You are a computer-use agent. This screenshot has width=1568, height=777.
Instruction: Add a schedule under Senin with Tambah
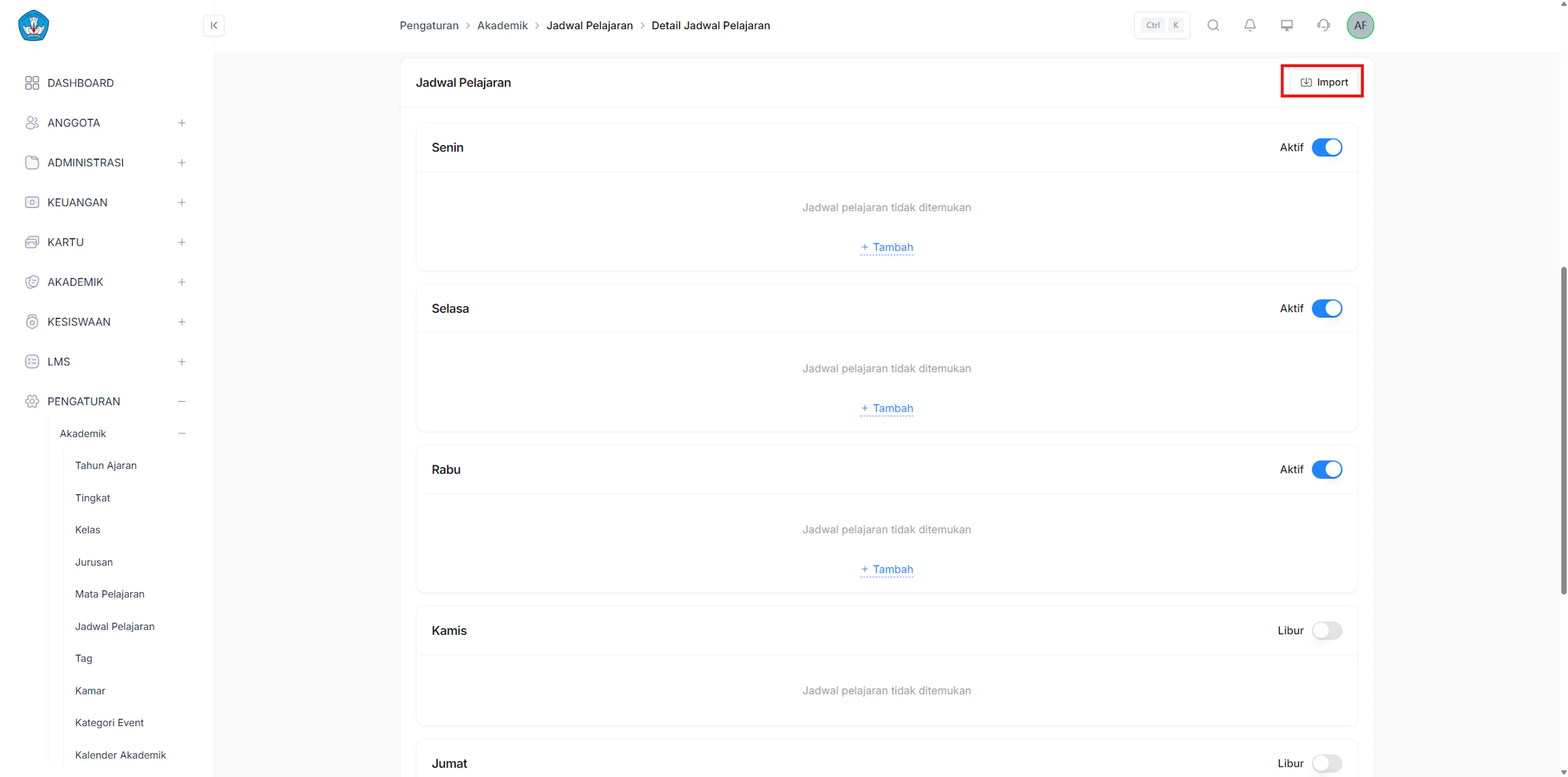pyautogui.click(x=886, y=247)
